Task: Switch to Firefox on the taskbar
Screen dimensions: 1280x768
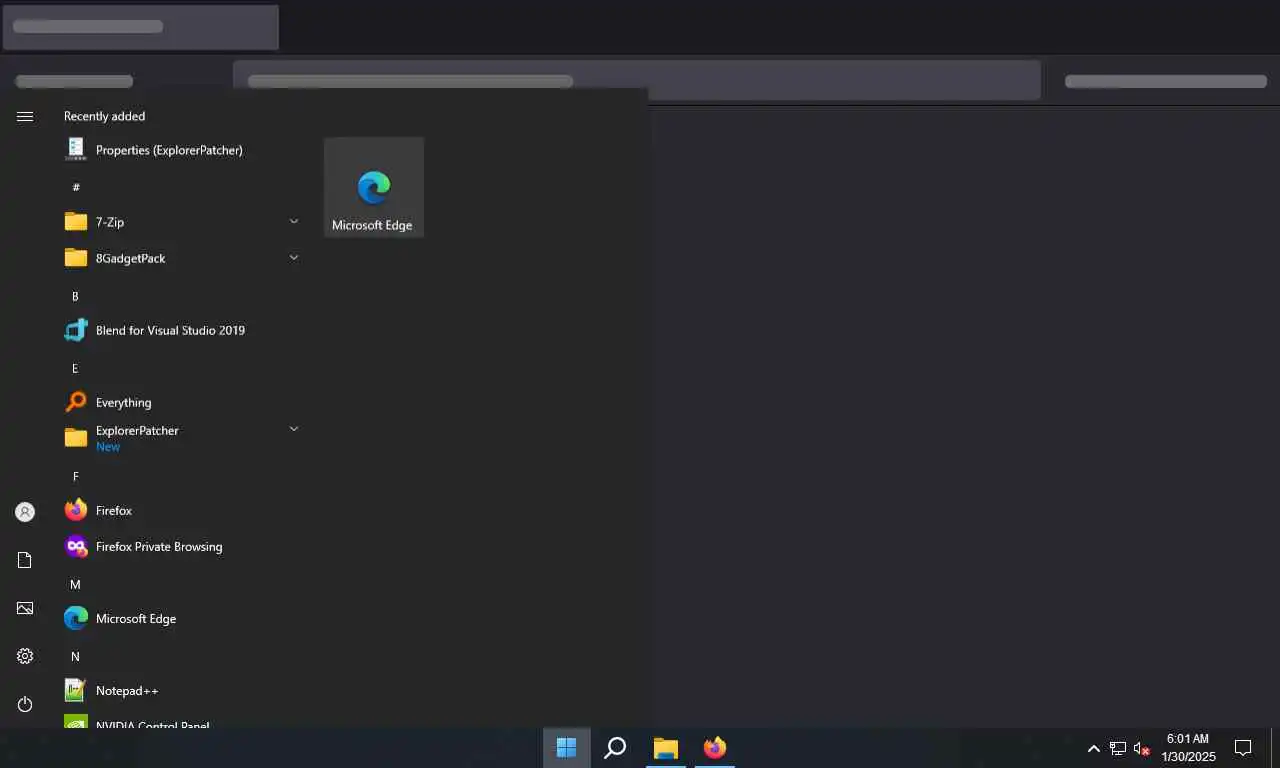Action: (715, 748)
